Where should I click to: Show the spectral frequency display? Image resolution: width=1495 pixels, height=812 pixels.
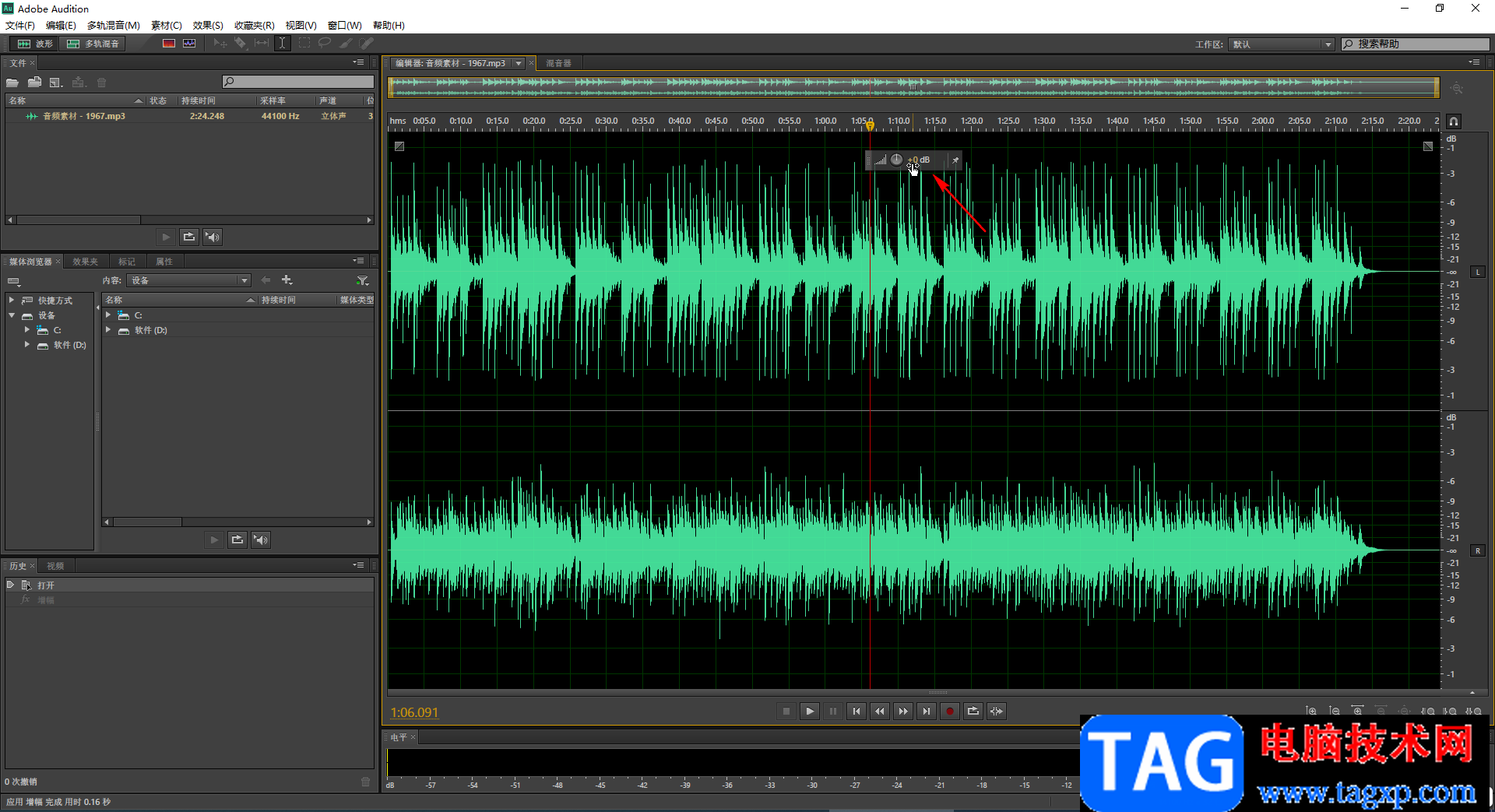pos(169,44)
